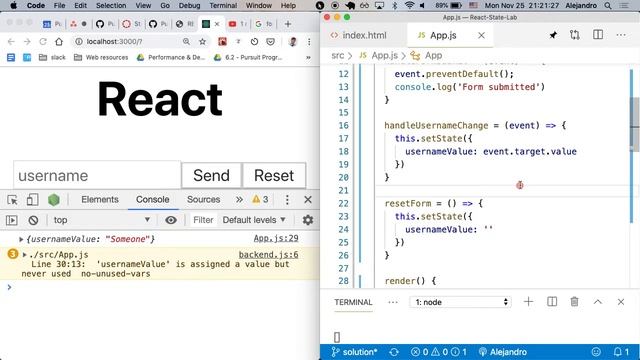Open the terminal panel ellipsis menu
The width and height of the screenshot is (640, 360).
(x=393, y=302)
